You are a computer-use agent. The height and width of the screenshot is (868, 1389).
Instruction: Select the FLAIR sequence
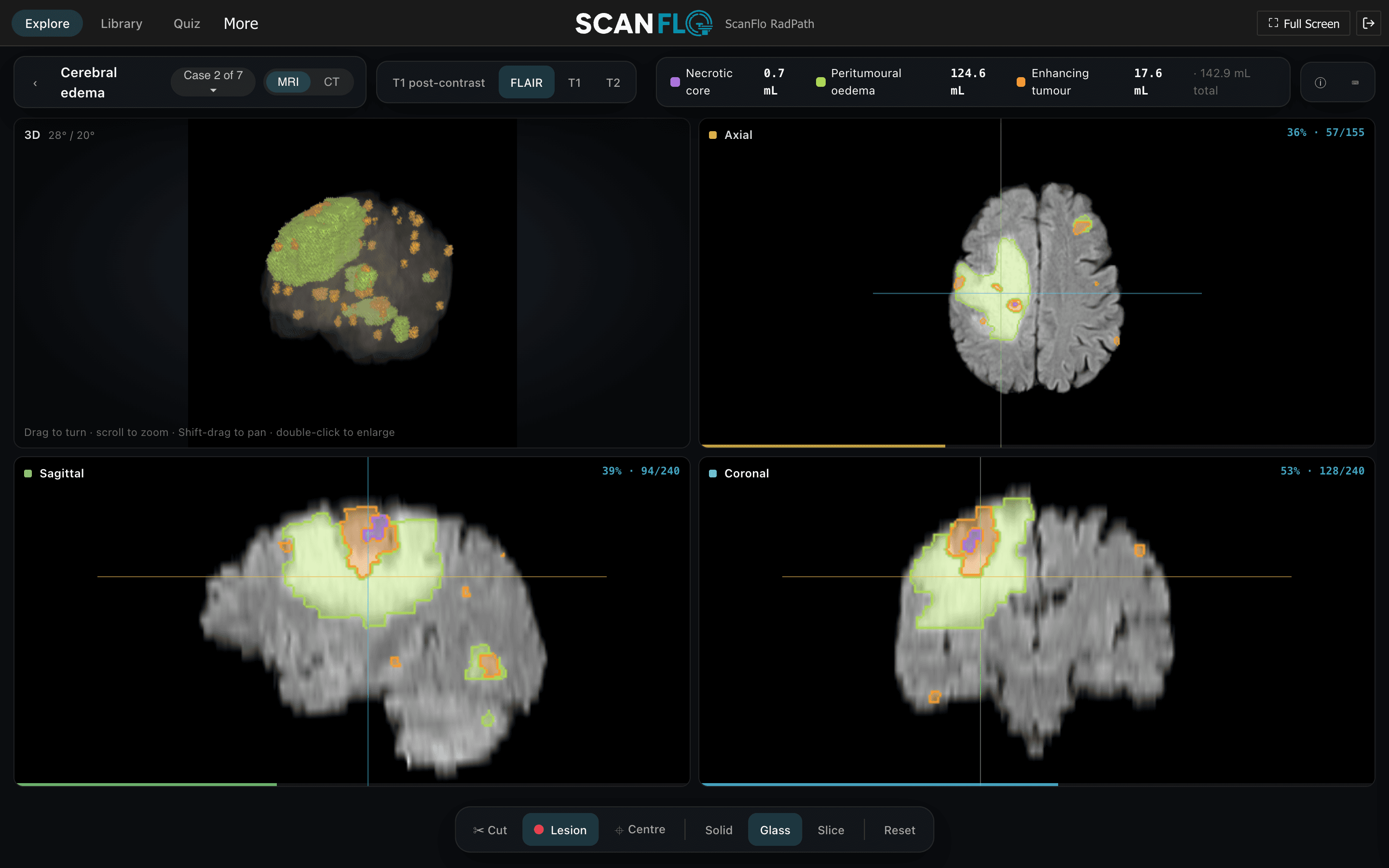pos(526,82)
